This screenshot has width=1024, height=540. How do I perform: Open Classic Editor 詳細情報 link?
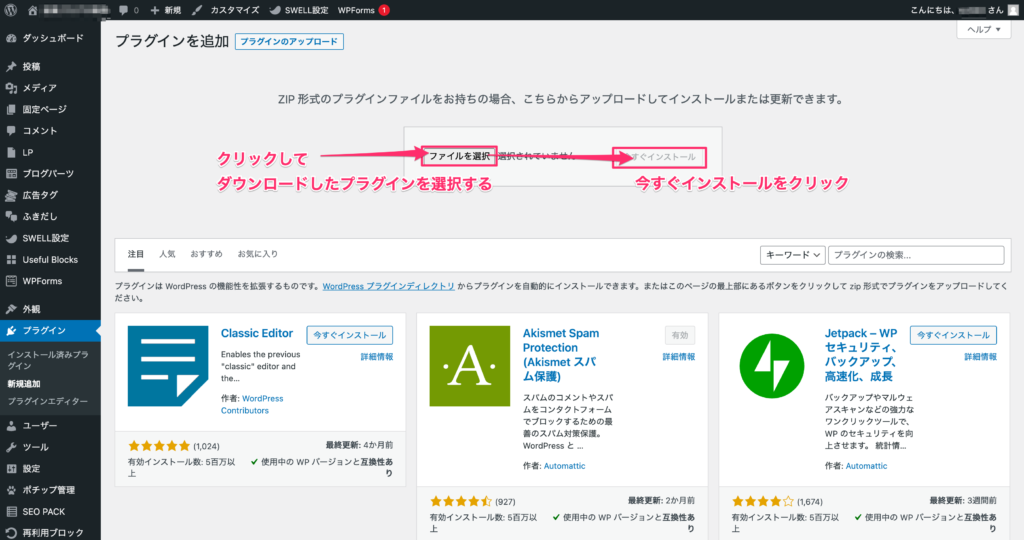click(377, 357)
